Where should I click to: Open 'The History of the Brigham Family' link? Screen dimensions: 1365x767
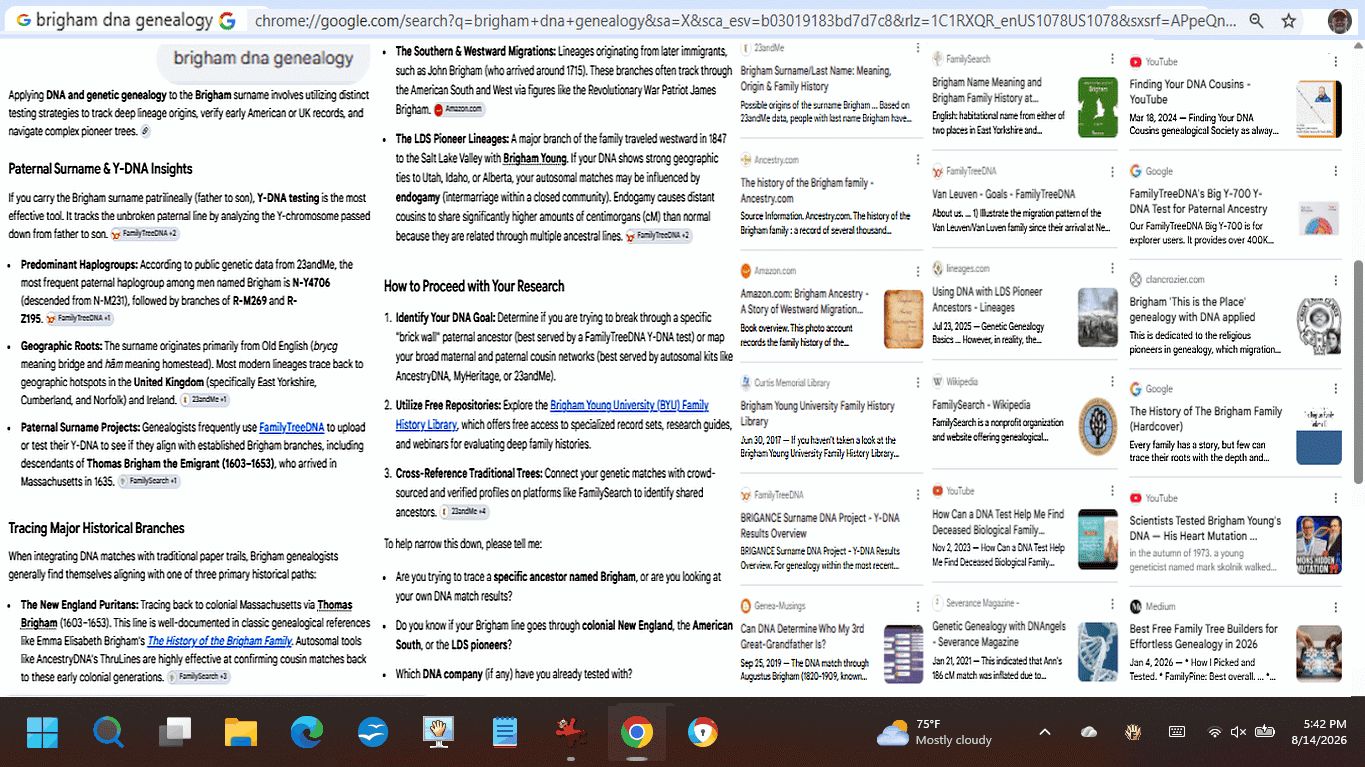coord(220,641)
